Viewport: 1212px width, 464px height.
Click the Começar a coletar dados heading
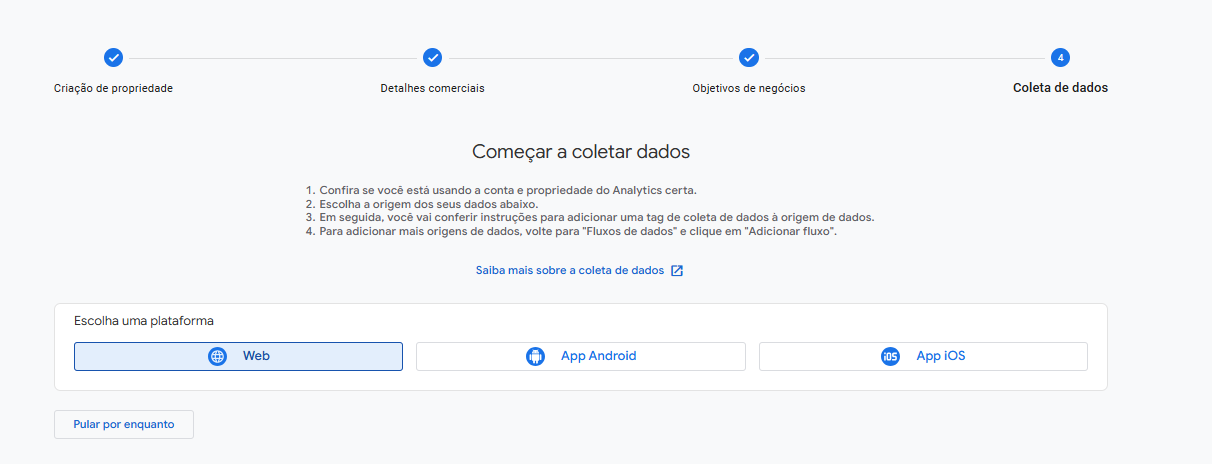(580, 152)
